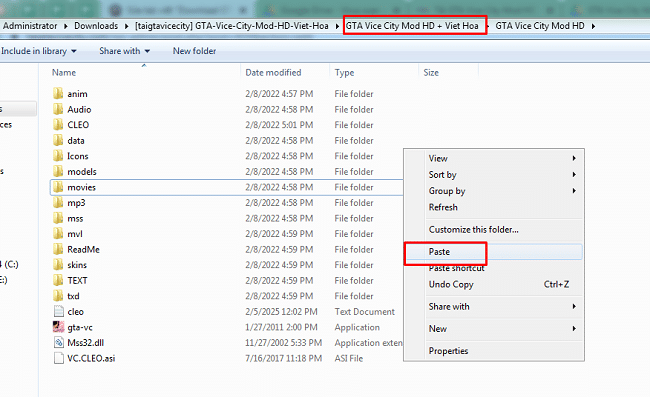Expand the New submenu in context menu

pyautogui.click(x=574, y=329)
